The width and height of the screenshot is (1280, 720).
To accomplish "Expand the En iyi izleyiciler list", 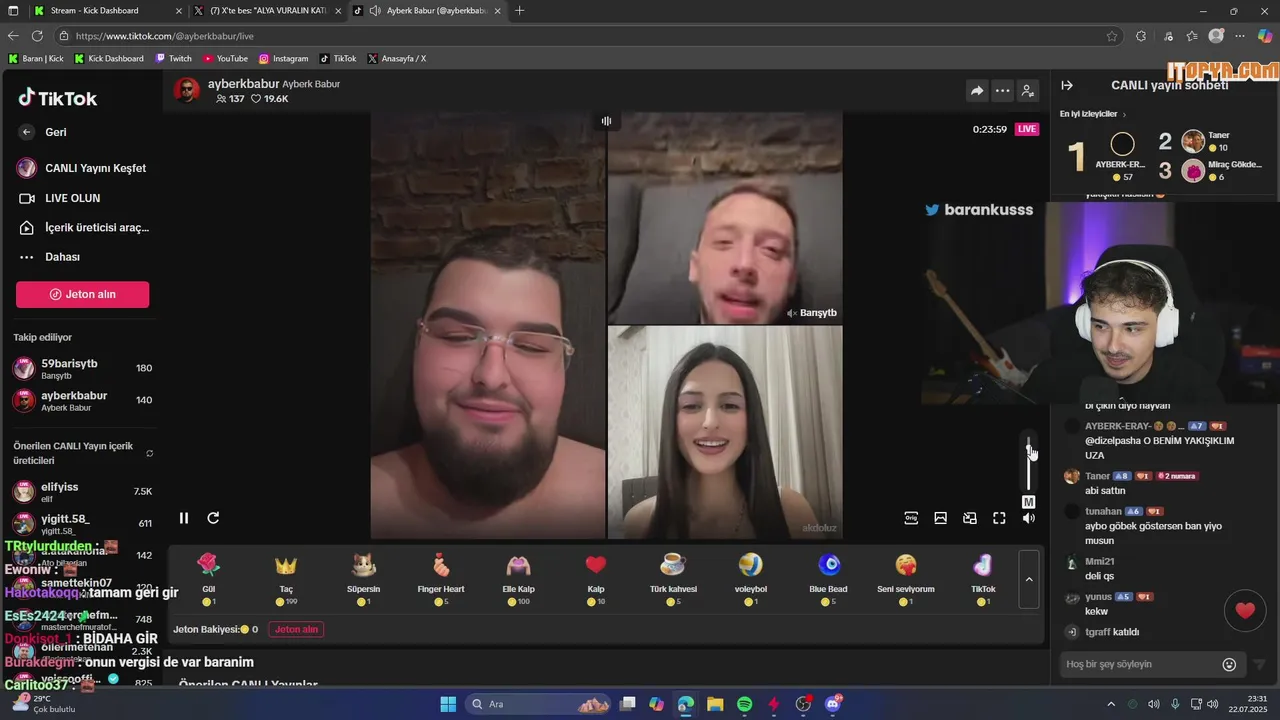I will (x=1093, y=114).
